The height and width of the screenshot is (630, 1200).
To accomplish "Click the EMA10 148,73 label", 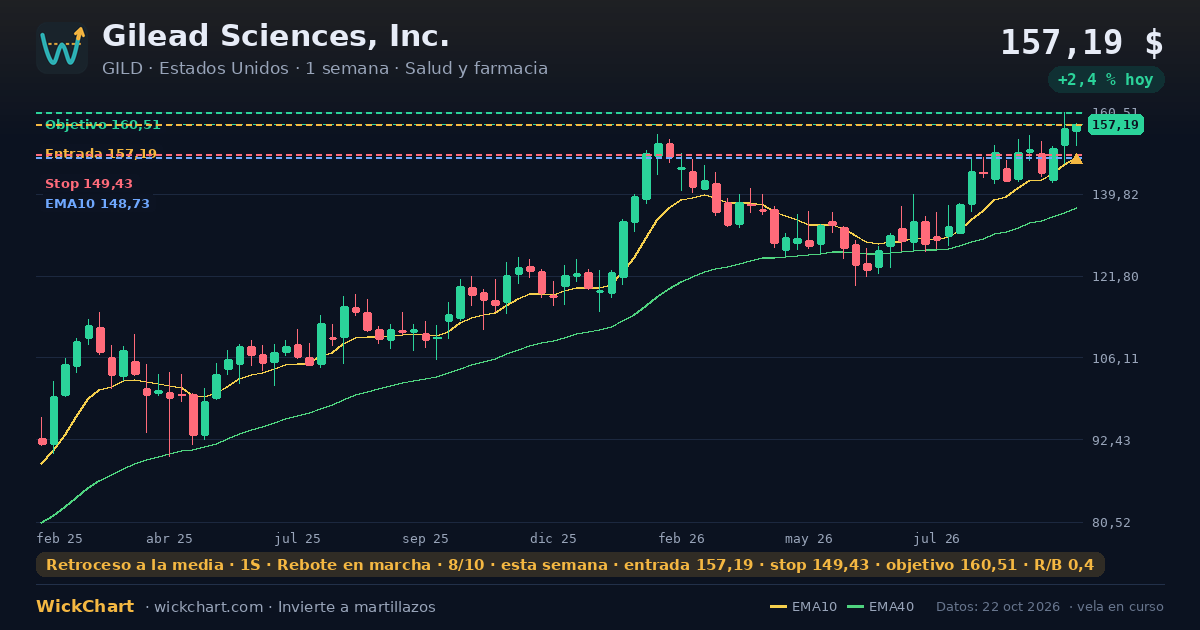I will tap(97, 204).
